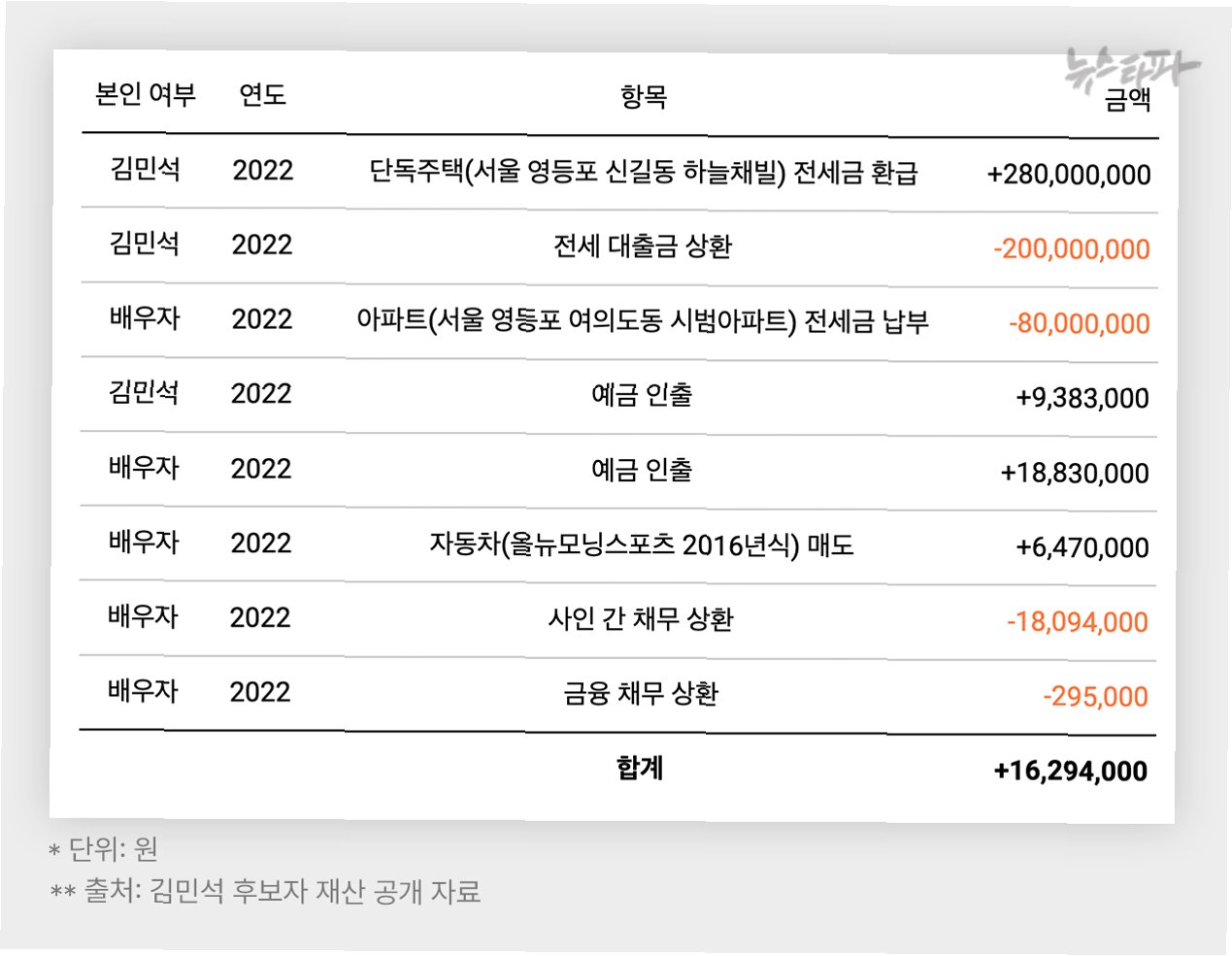Click the amount +9,383,000
Screen dimensions: 1232x956
coord(1082,398)
